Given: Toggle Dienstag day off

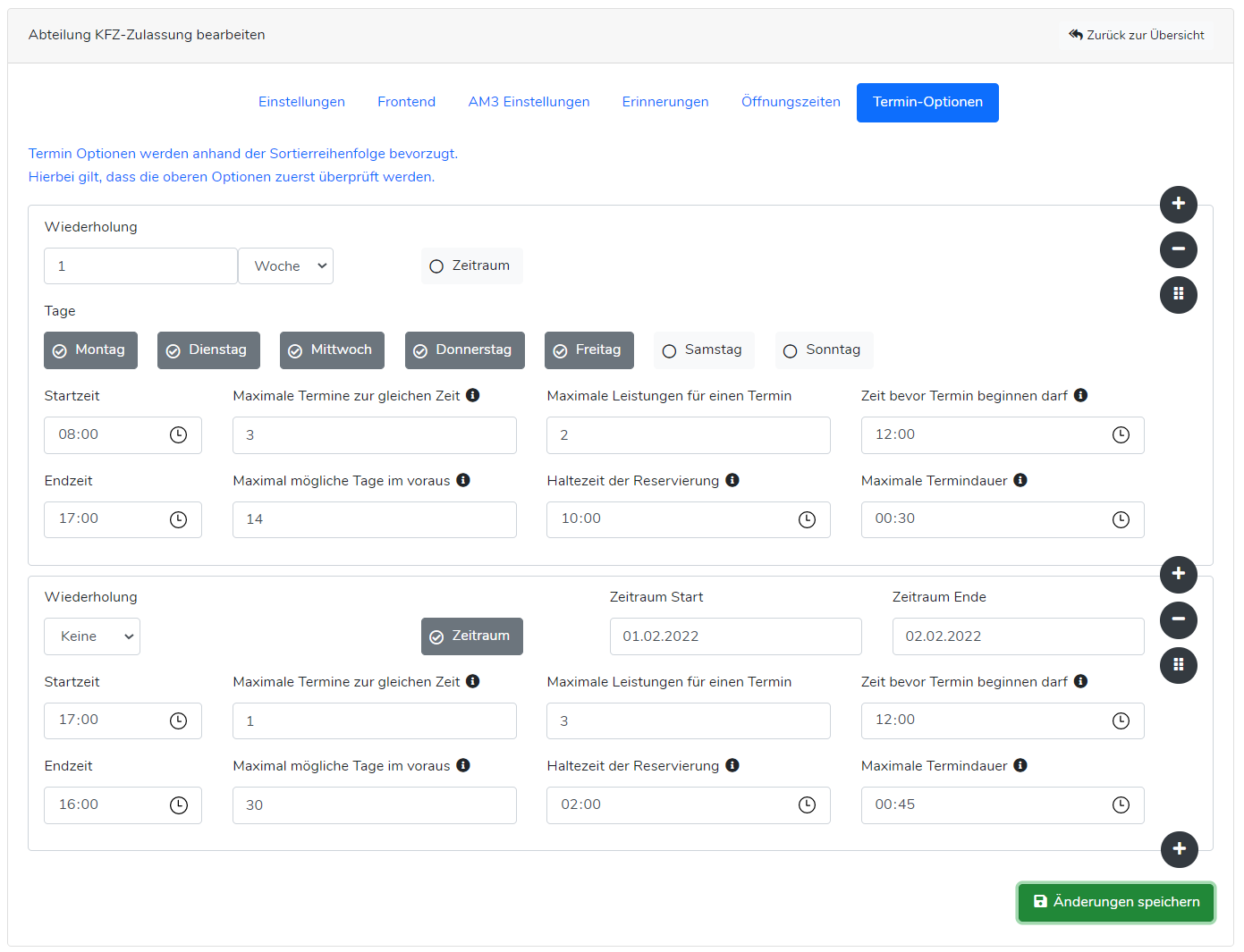Looking at the screenshot, I should (208, 350).
